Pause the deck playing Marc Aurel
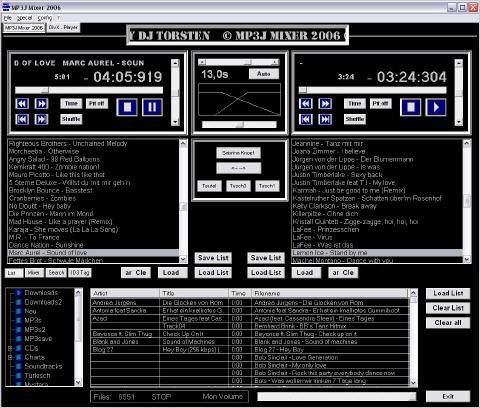Viewport: 480px width, 408px height. (x=152, y=107)
